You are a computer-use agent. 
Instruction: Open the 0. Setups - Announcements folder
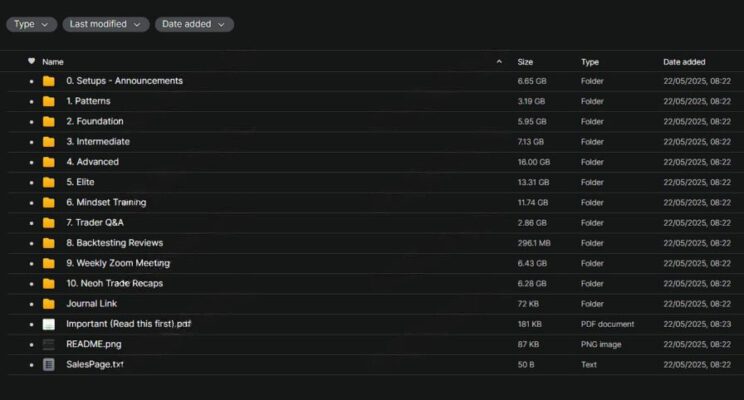[124, 81]
